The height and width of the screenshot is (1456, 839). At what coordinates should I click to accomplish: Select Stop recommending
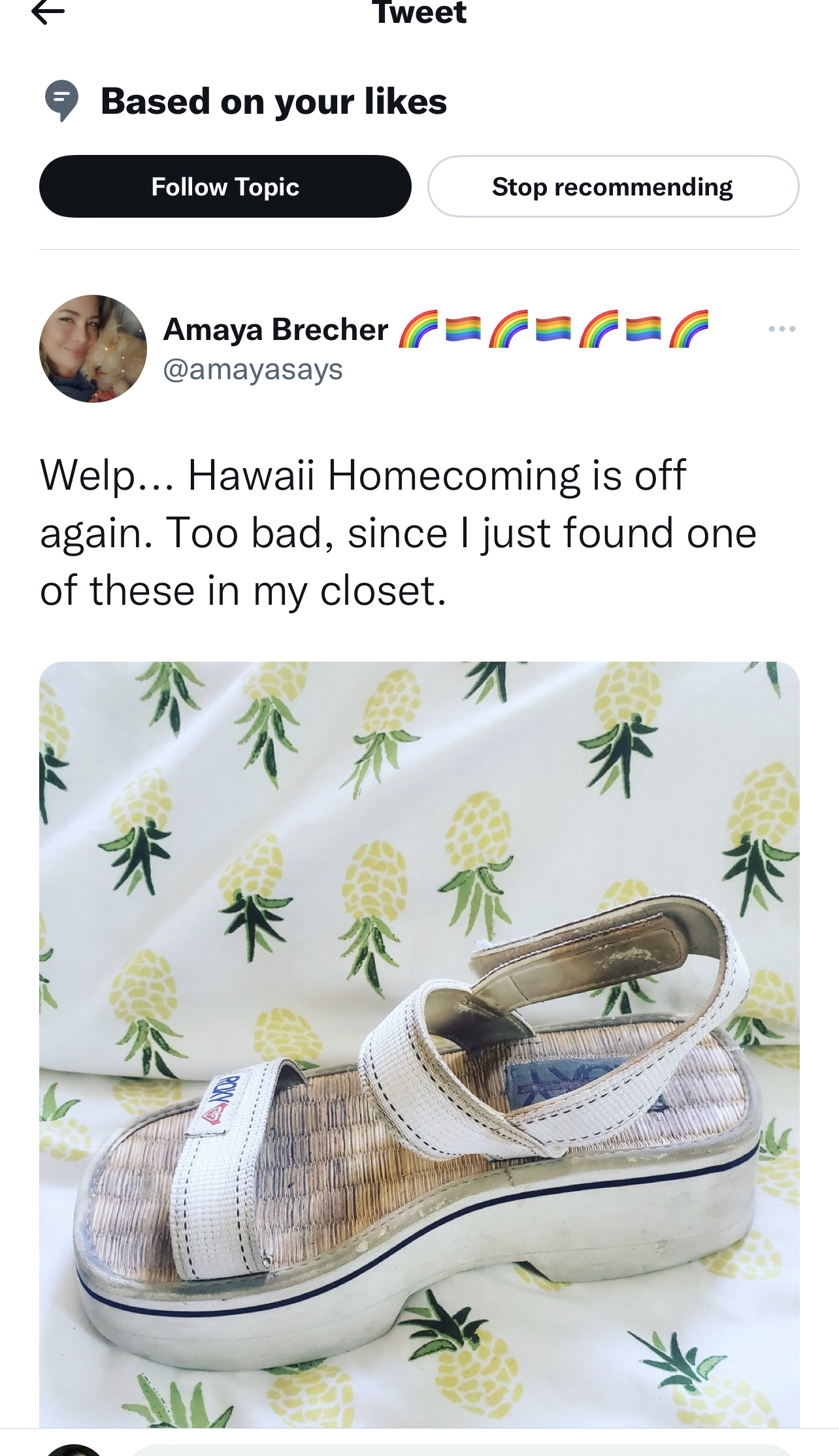point(613,186)
